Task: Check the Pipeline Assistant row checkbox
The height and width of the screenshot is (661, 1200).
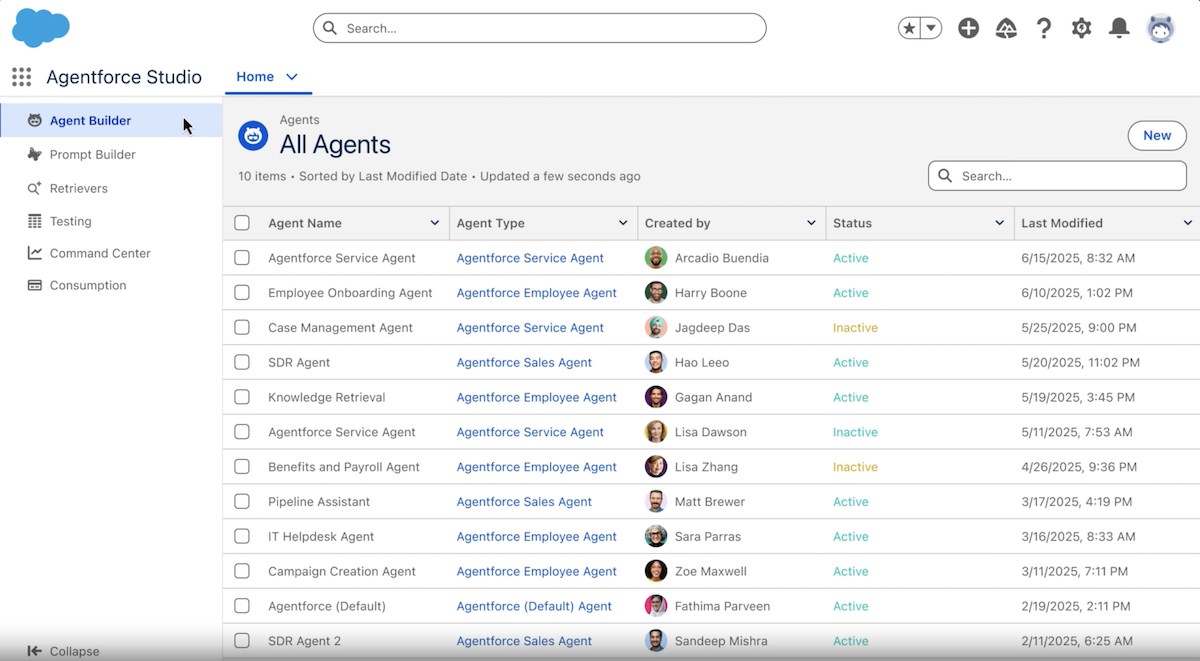Action: tap(242, 502)
